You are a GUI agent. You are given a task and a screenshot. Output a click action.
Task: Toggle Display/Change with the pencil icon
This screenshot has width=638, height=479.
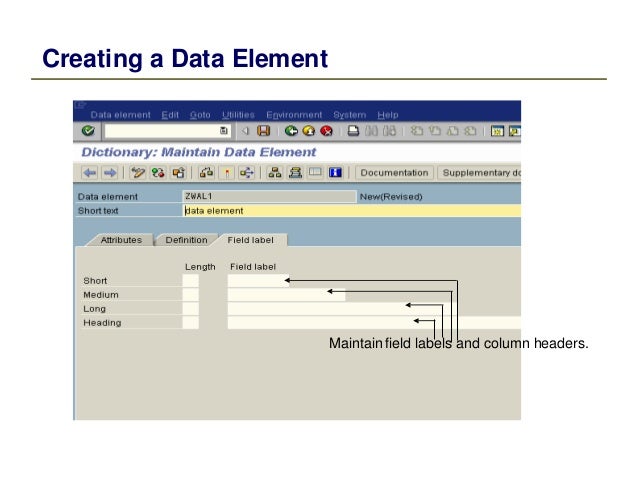click(x=138, y=173)
